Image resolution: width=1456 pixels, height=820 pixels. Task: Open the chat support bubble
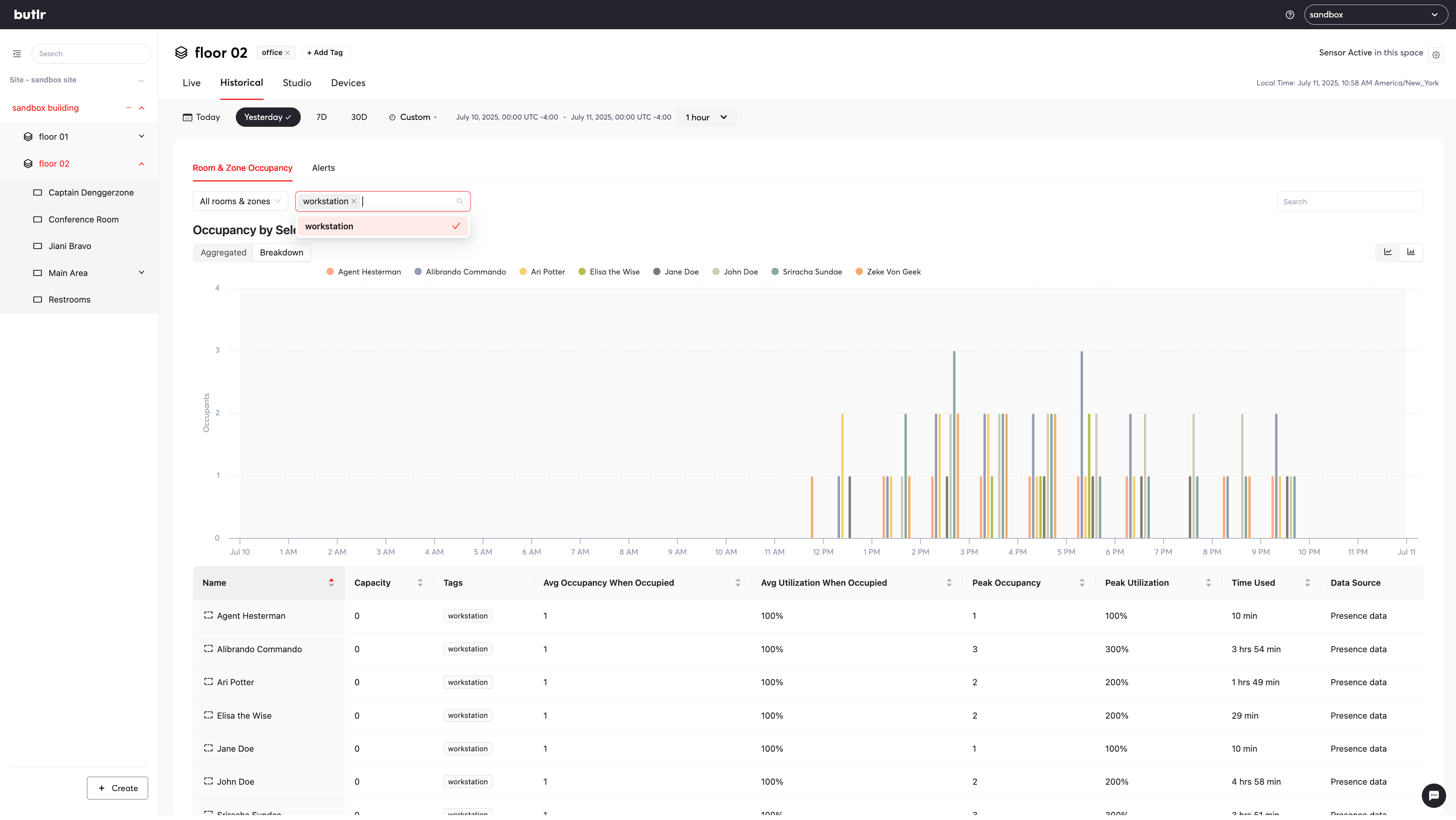1434,796
